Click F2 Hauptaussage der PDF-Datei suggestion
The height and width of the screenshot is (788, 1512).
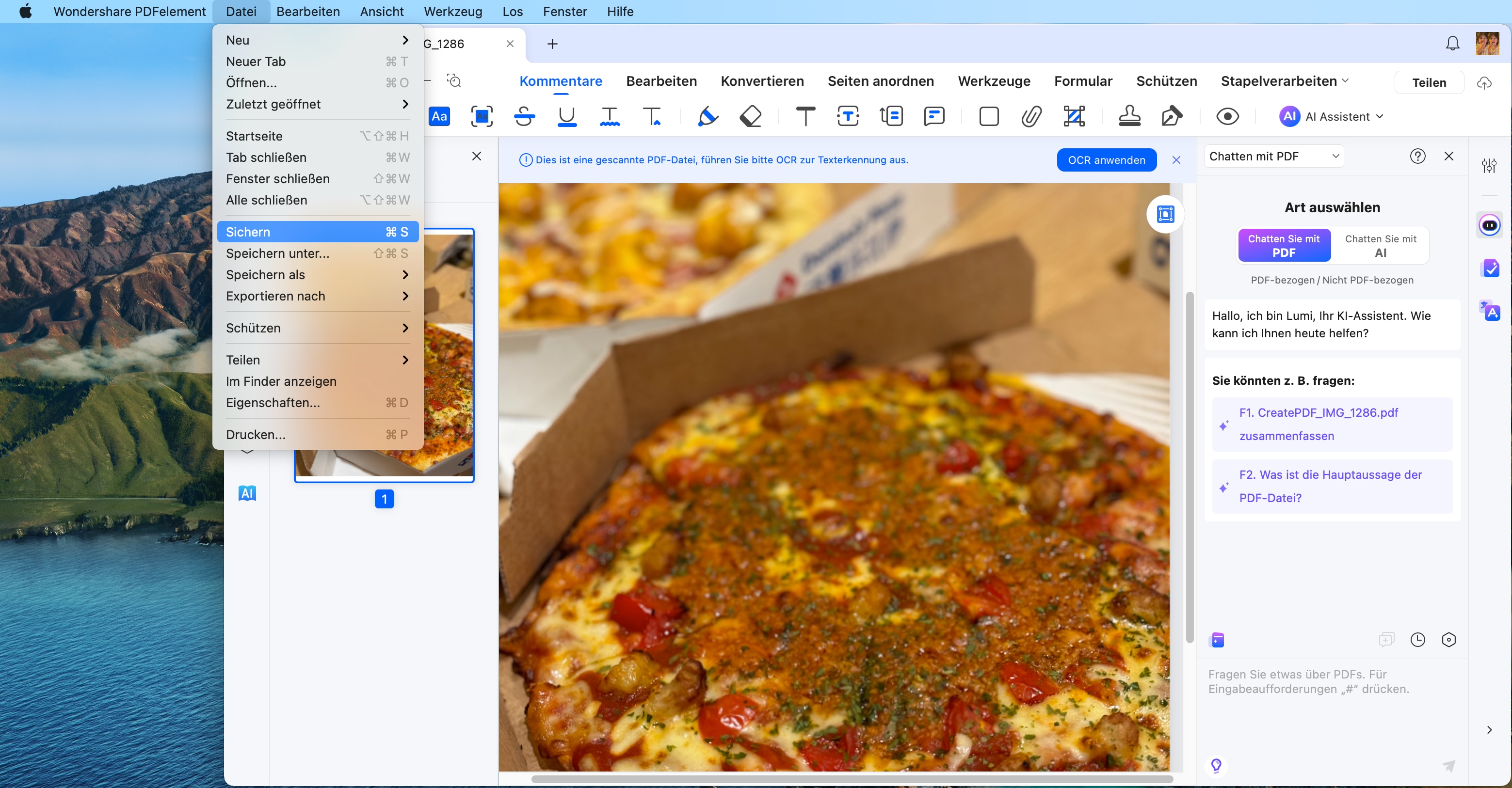(1332, 486)
